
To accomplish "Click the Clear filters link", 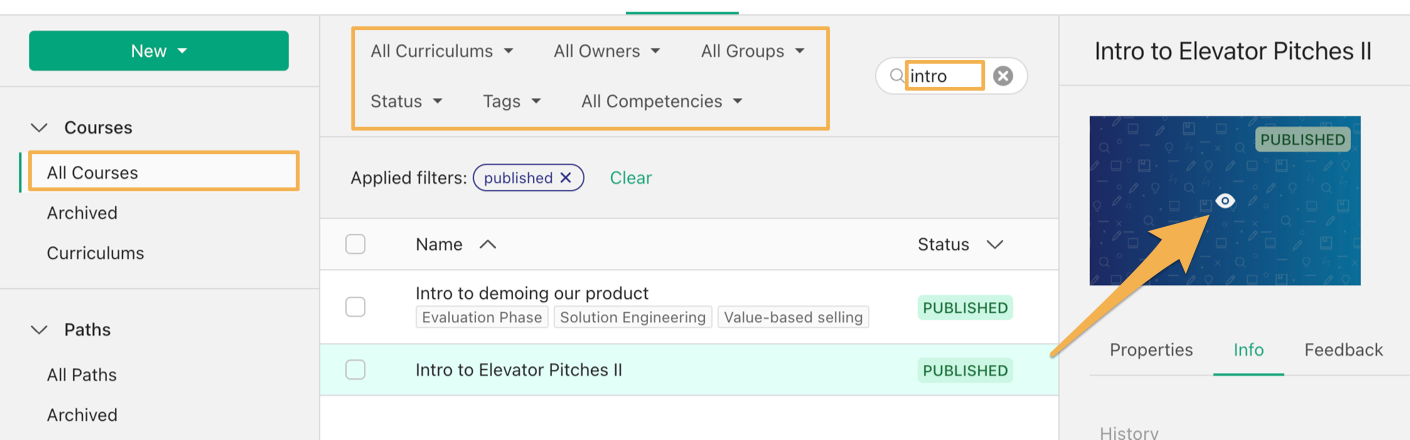I will (631, 178).
